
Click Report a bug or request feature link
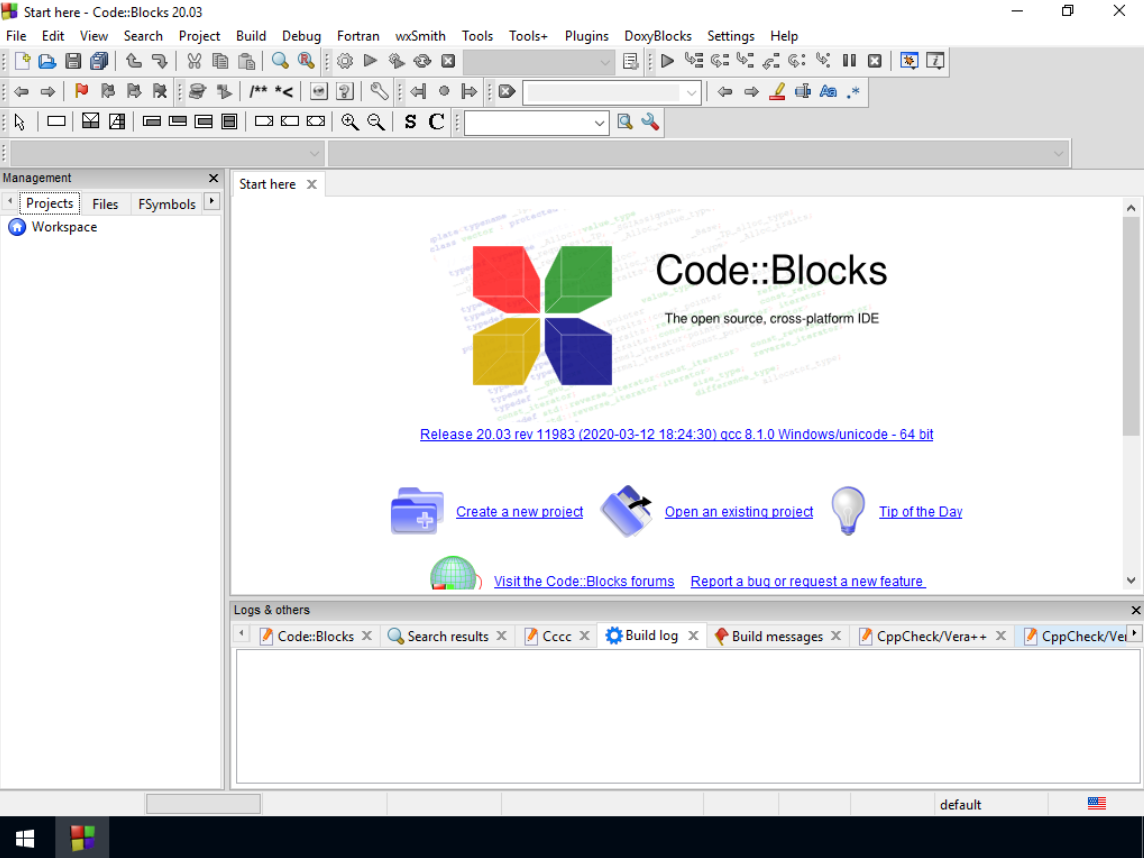pyautogui.click(x=808, y=581)
